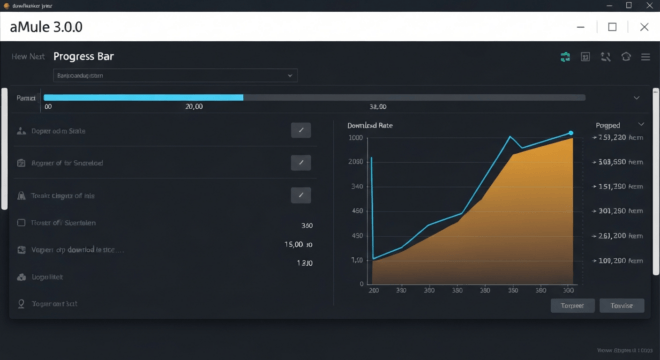Viewport: 660px width, 360px height.
Task: Click the '109,200' legend entry
Action: click(618, 261)
